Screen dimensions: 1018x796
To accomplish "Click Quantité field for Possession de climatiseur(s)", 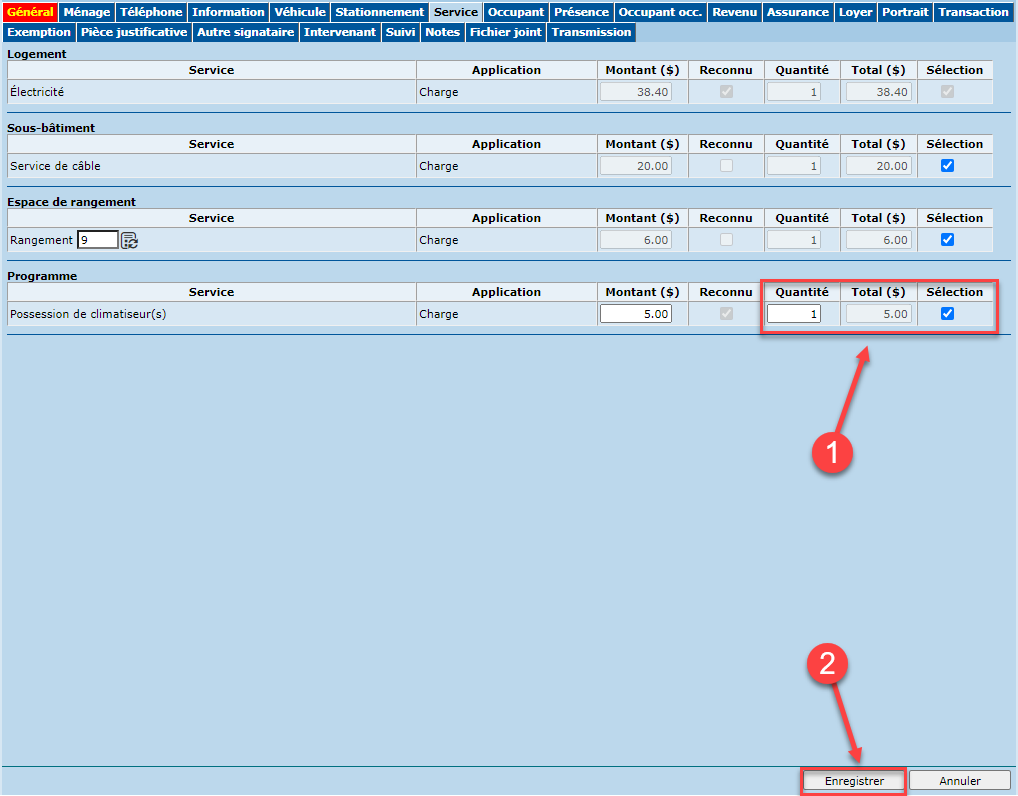I will pos(793,314).
